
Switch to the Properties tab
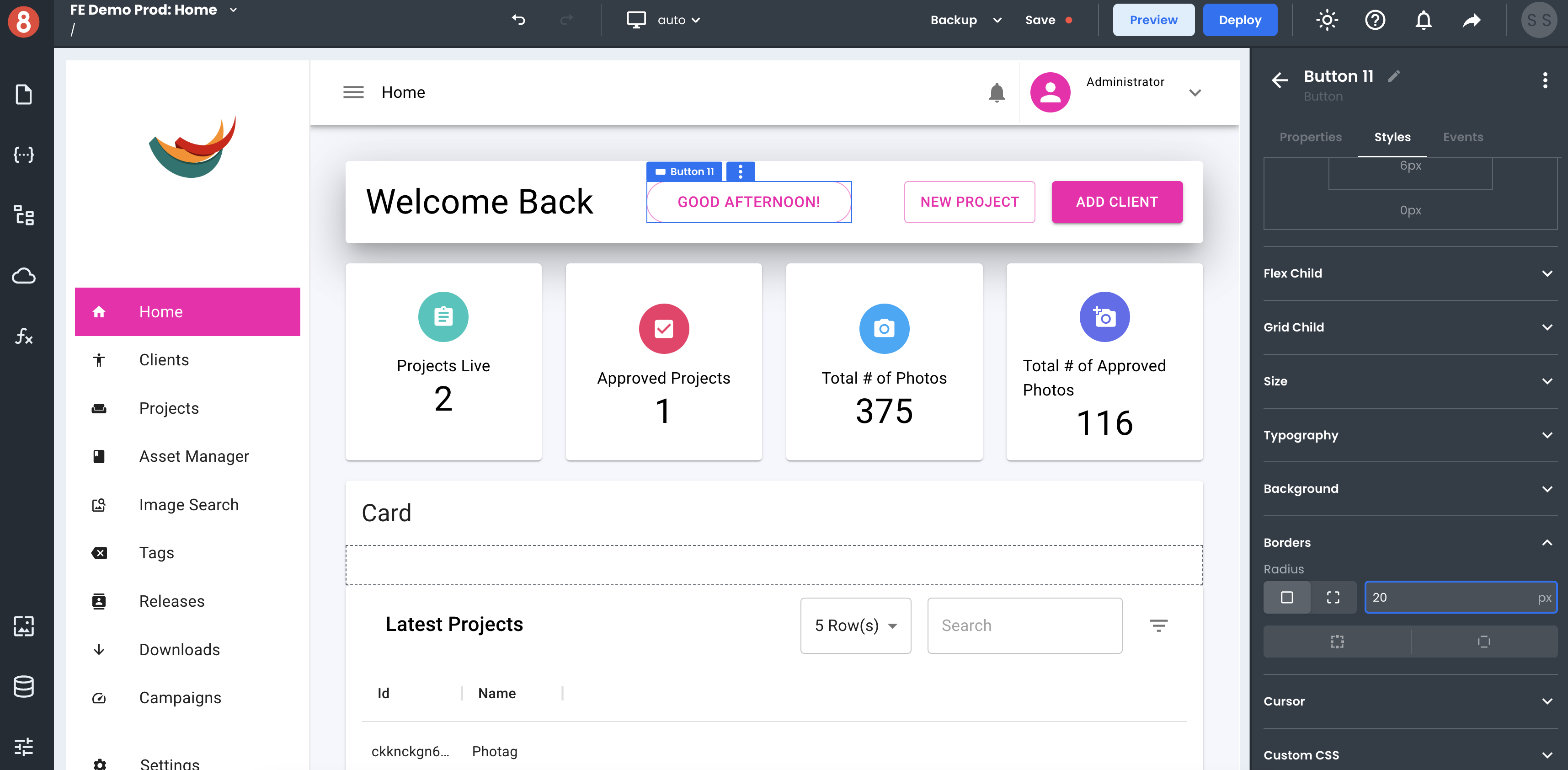pyautogui.click(x=1310, y=137)
